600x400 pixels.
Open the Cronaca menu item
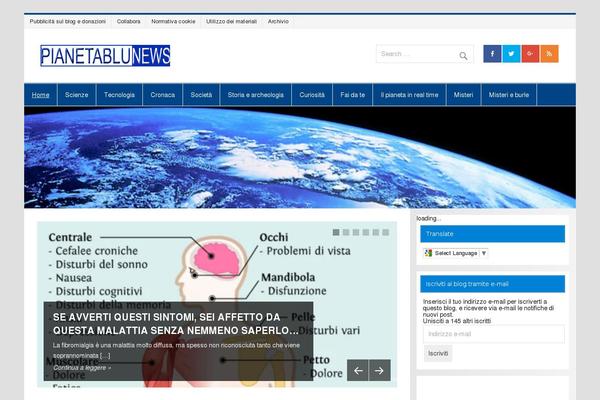(x=163, y=95)
